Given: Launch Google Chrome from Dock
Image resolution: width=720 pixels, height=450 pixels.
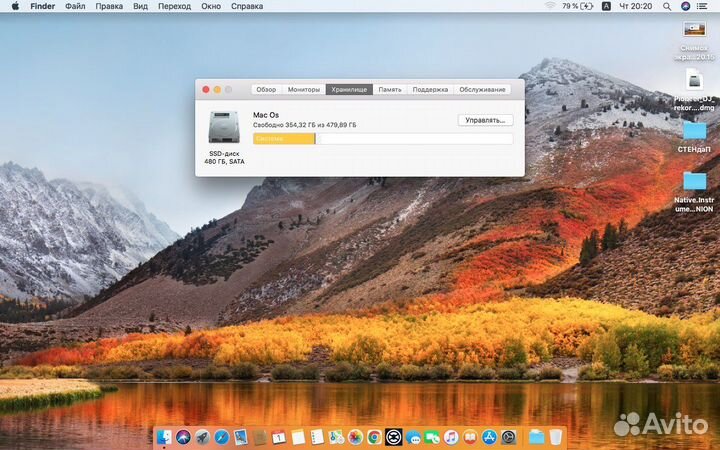Looking at the screenshot, I should pos(374,437).
